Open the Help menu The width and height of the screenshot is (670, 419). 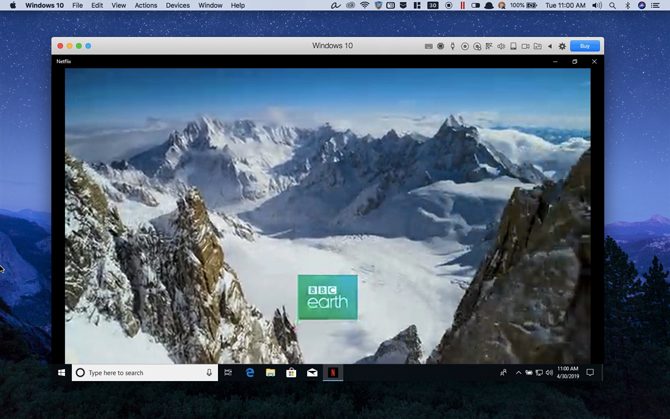pyautogui.click(x=238, y=5)
